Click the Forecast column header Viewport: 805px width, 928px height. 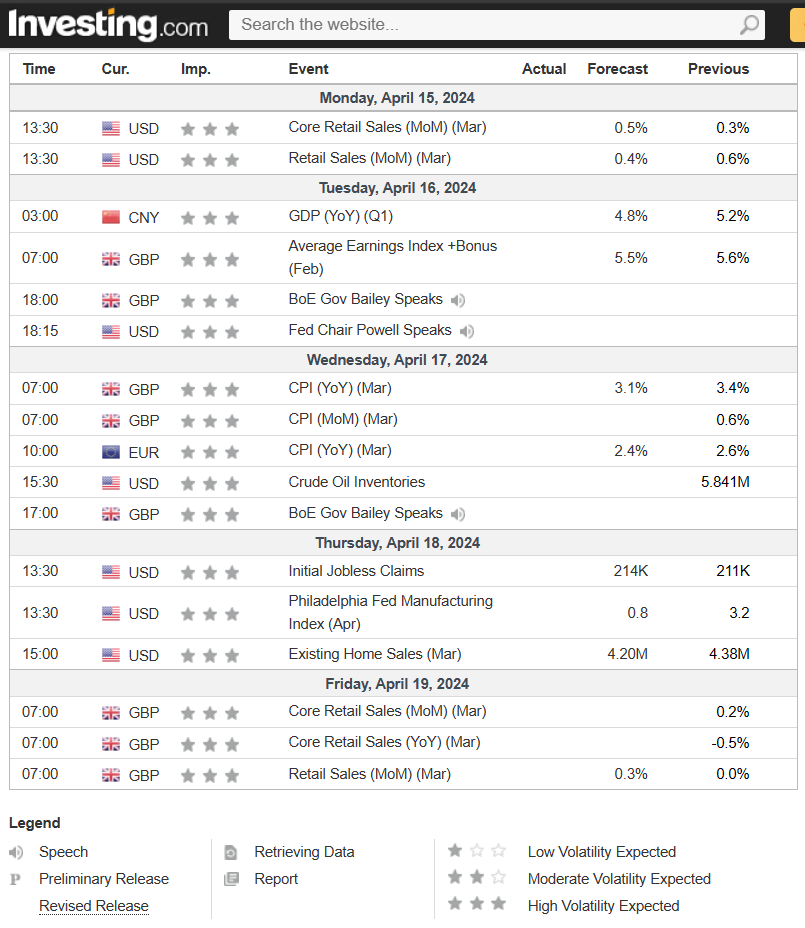pyautogui.click(x=617, y=69)
